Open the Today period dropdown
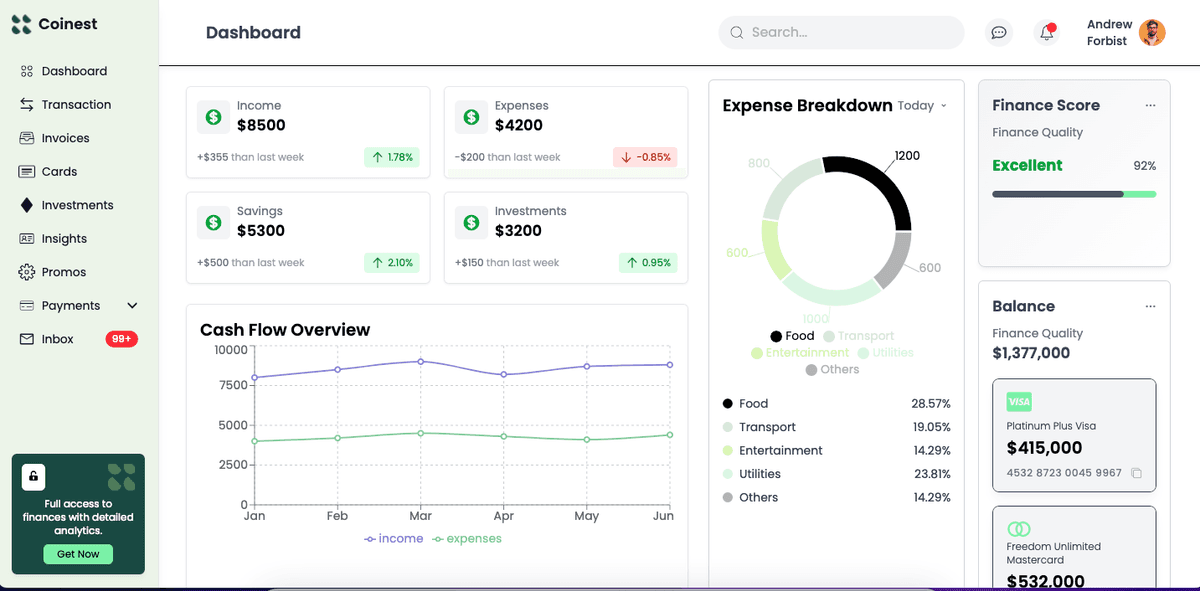 pos(922,106)
